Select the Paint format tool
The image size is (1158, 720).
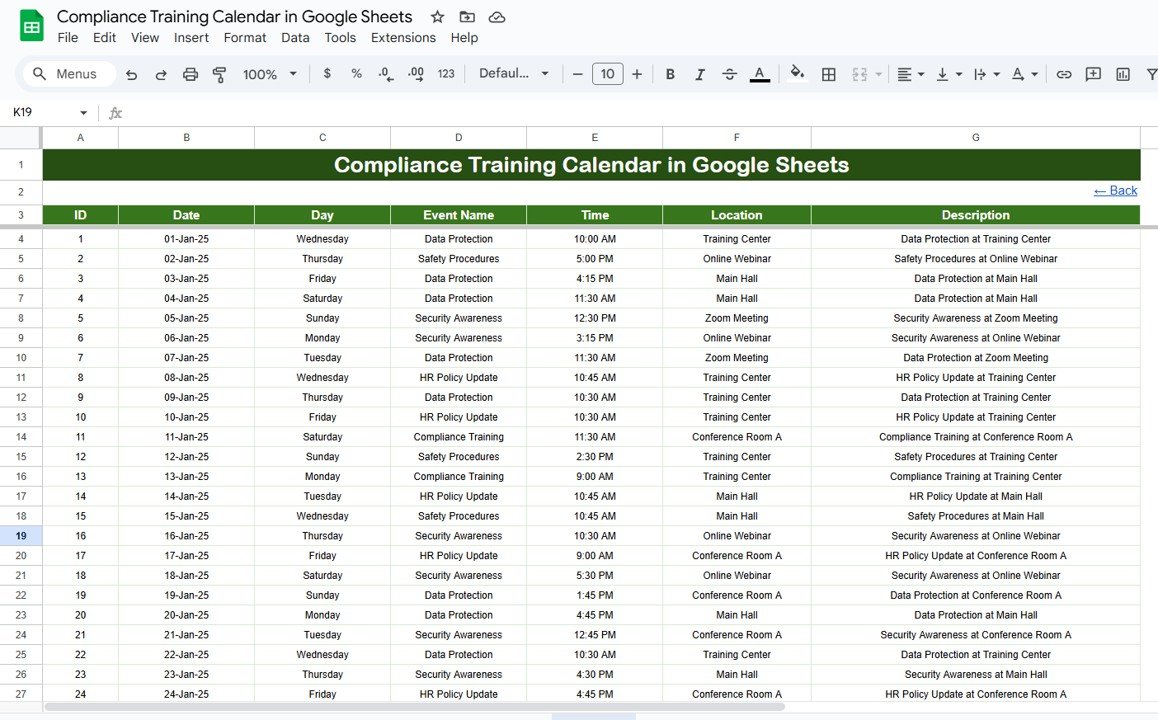point(219,74)
